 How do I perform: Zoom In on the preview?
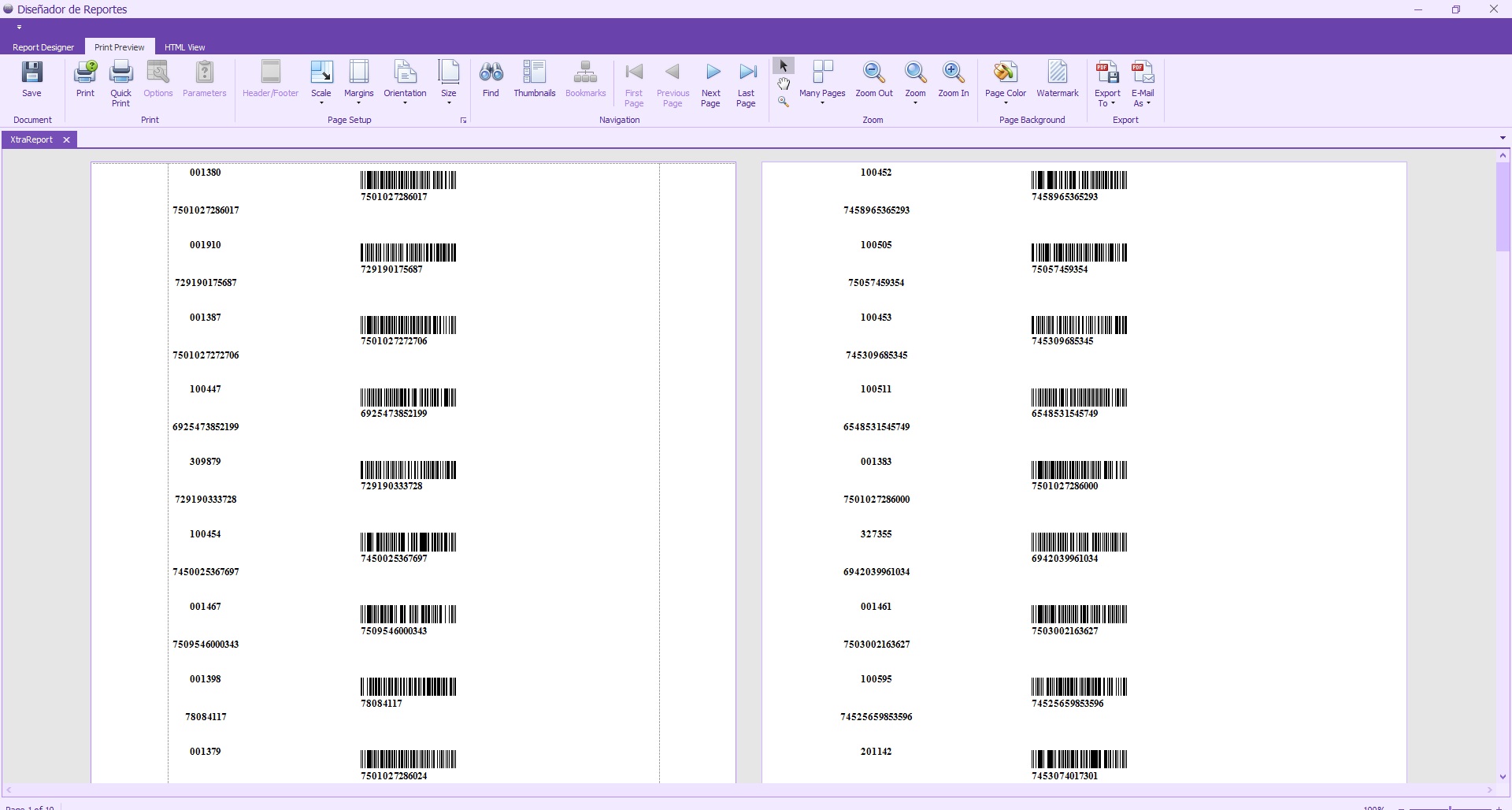point(954,79)
